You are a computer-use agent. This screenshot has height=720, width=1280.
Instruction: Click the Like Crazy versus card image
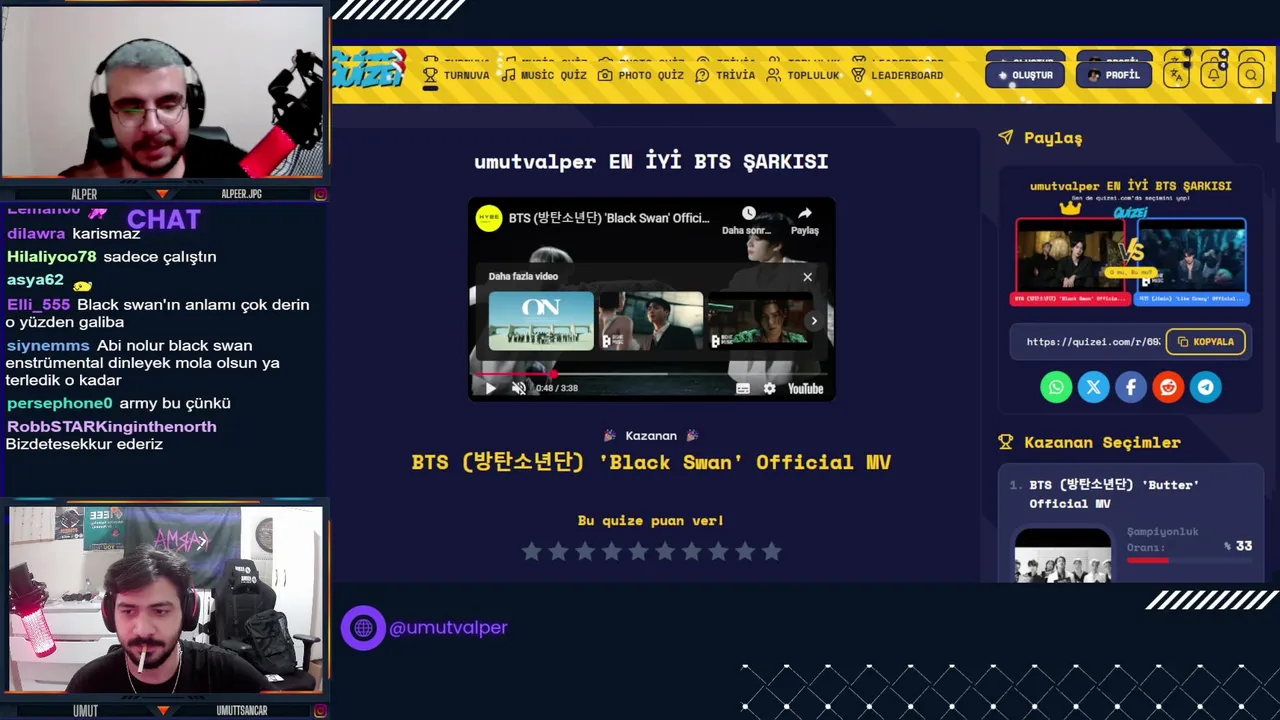point(1191,256)
